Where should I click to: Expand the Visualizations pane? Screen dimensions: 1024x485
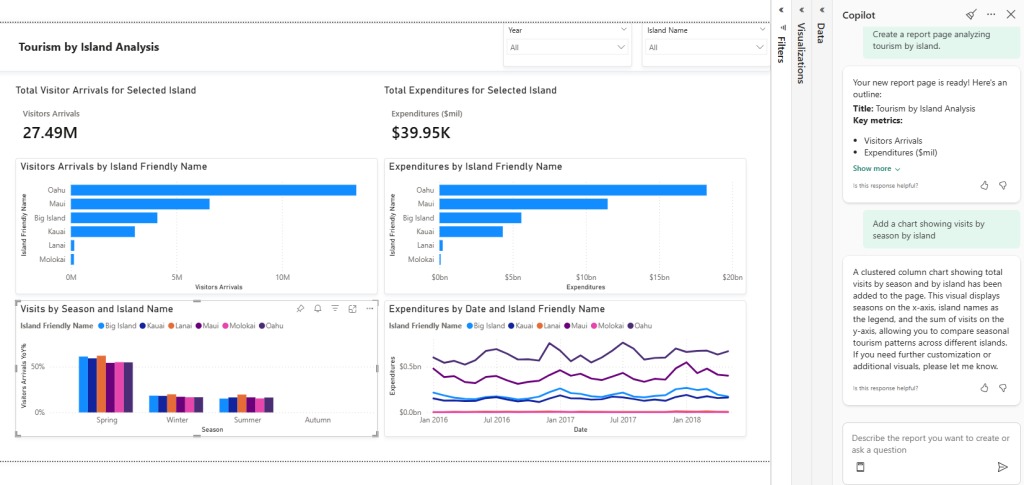[x=801, y=11]
